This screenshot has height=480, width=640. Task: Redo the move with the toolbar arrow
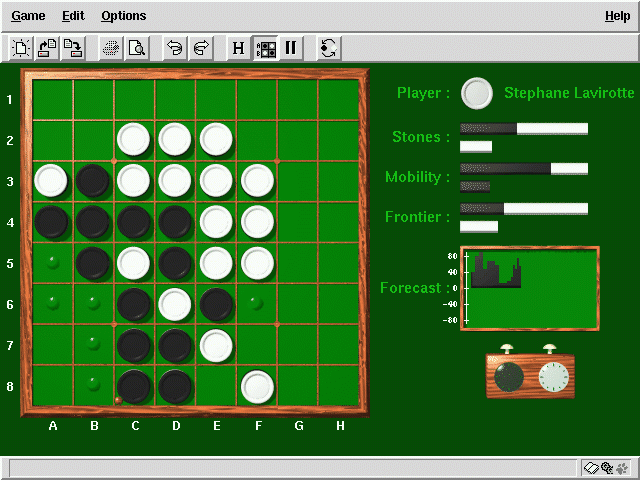point(200,47)
